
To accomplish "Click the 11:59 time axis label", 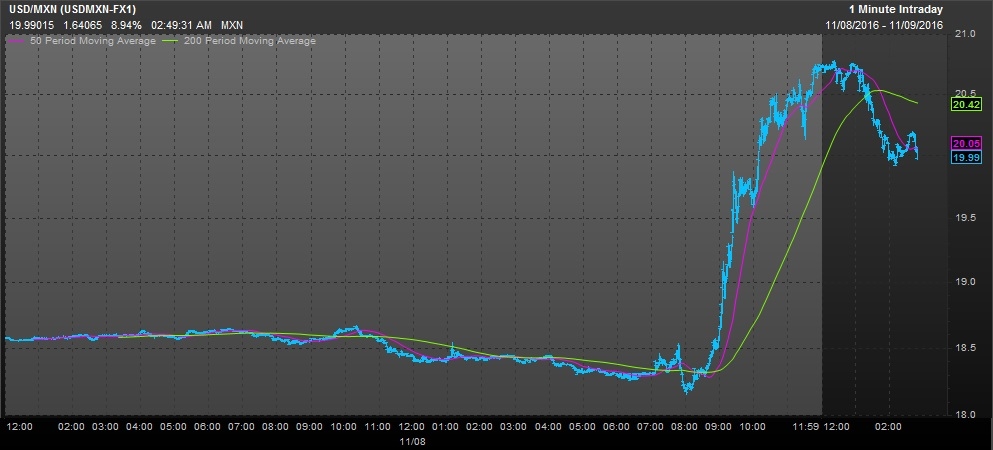I will coord(806,426).
